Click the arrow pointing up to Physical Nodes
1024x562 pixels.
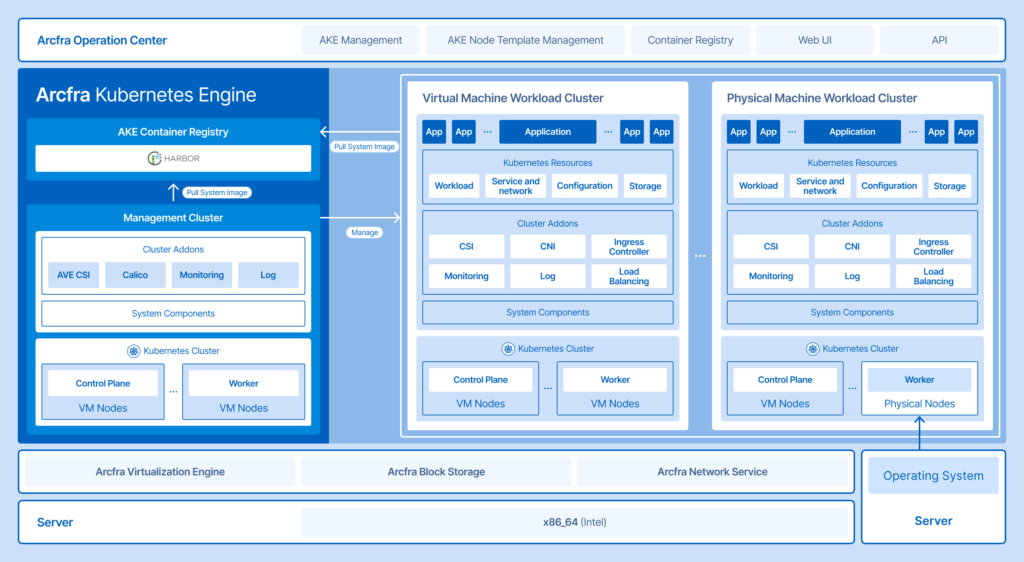(x=919, y=432)
